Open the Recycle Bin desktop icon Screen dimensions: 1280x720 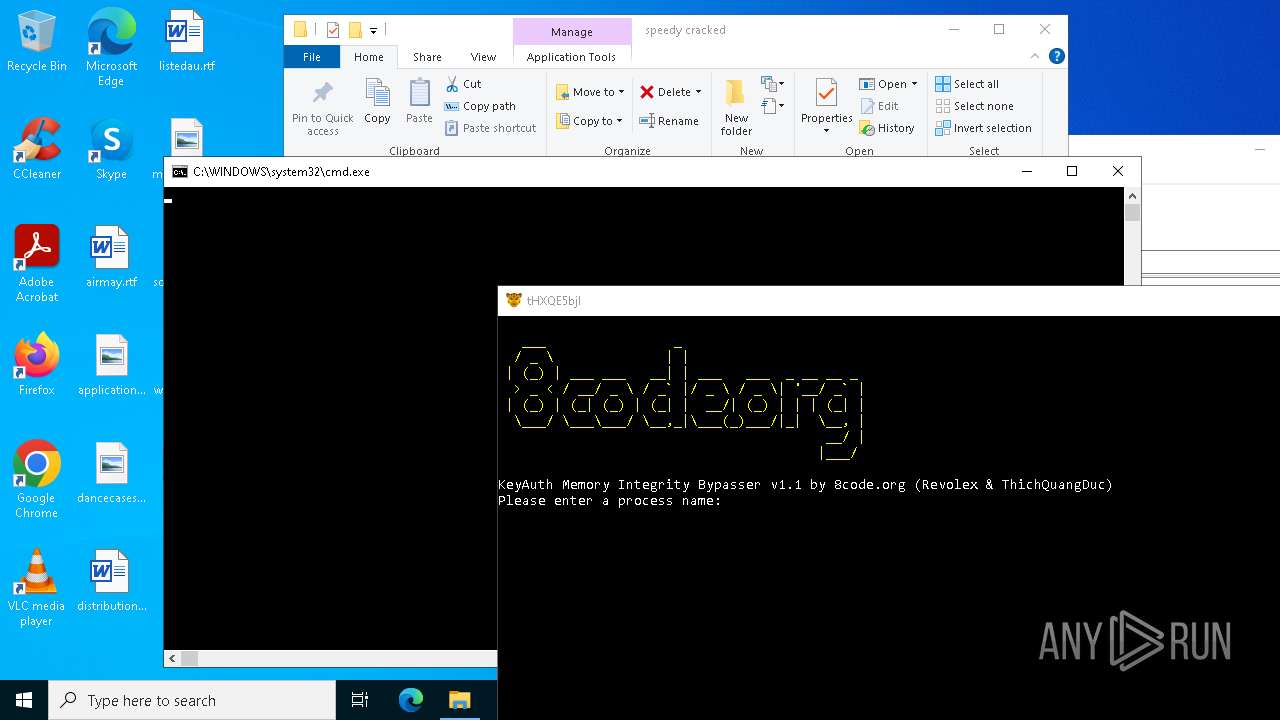click(37, 42)
